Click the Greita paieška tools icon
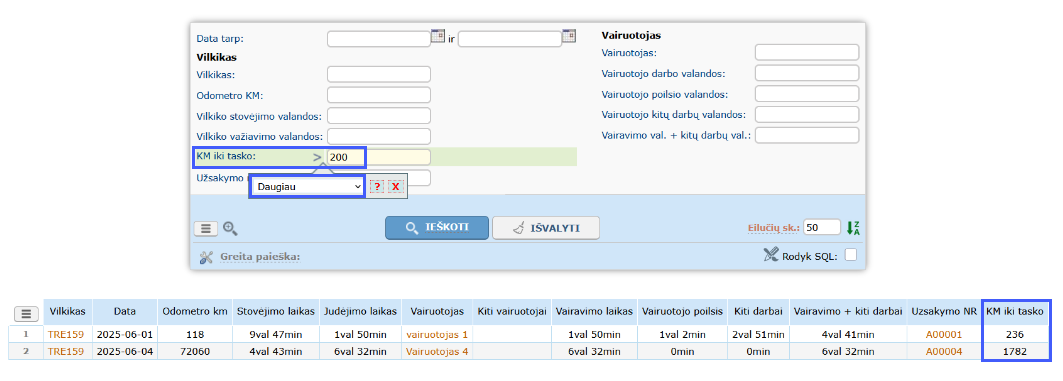Screen dimensions: 1063x381 (206, 257)
